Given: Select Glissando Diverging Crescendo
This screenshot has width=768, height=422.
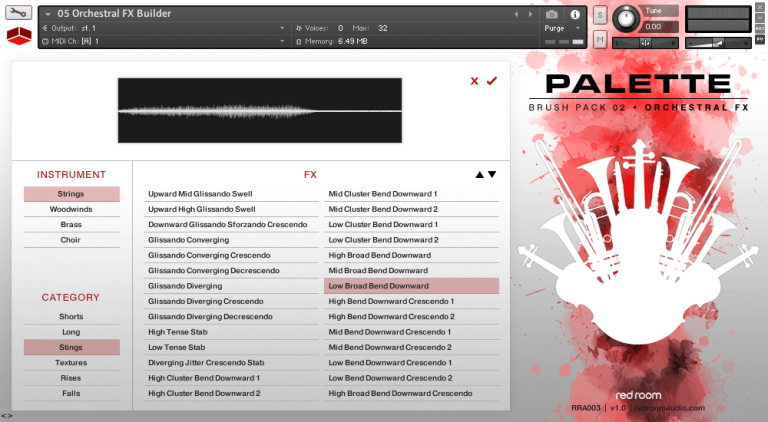Looking at the screenshot, I should 231,301.
